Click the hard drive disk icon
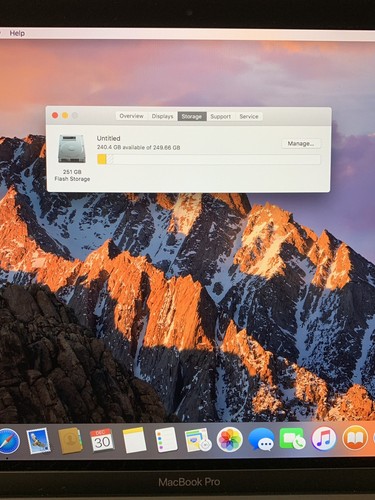The image size is (375, 500). (x=72, y=149)
